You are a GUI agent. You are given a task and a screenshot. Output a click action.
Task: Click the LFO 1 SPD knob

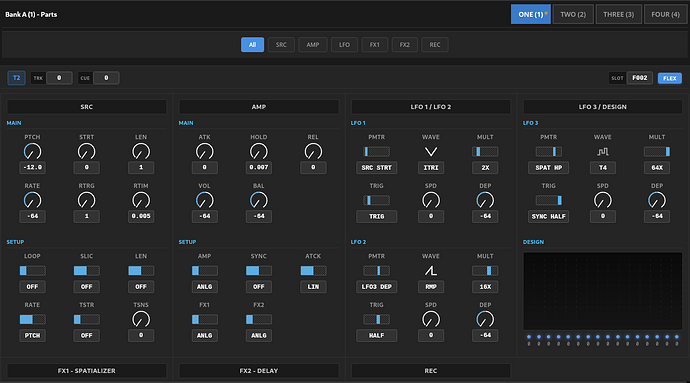431,200
